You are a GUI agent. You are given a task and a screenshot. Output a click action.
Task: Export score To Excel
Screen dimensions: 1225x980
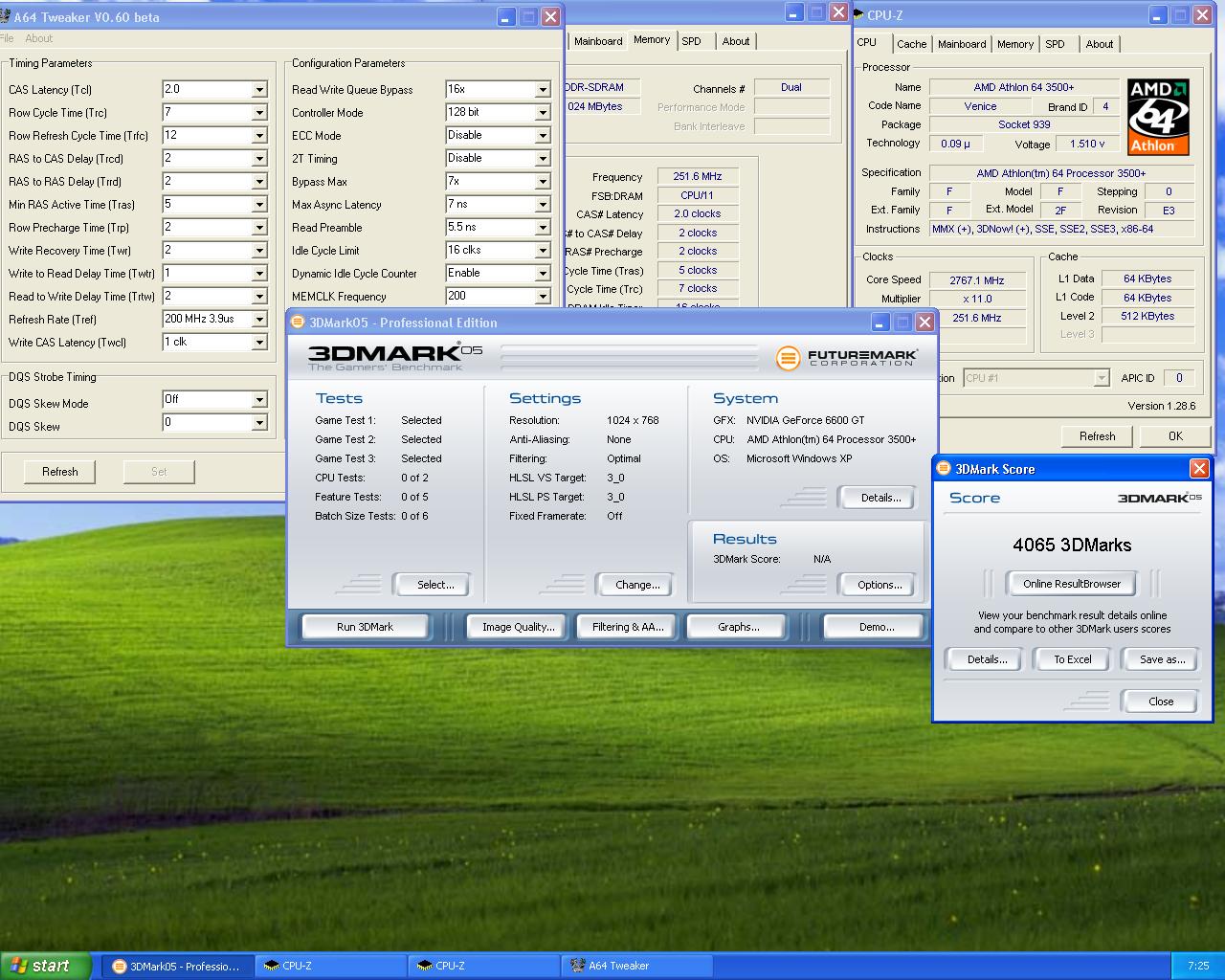(1072, 659)
